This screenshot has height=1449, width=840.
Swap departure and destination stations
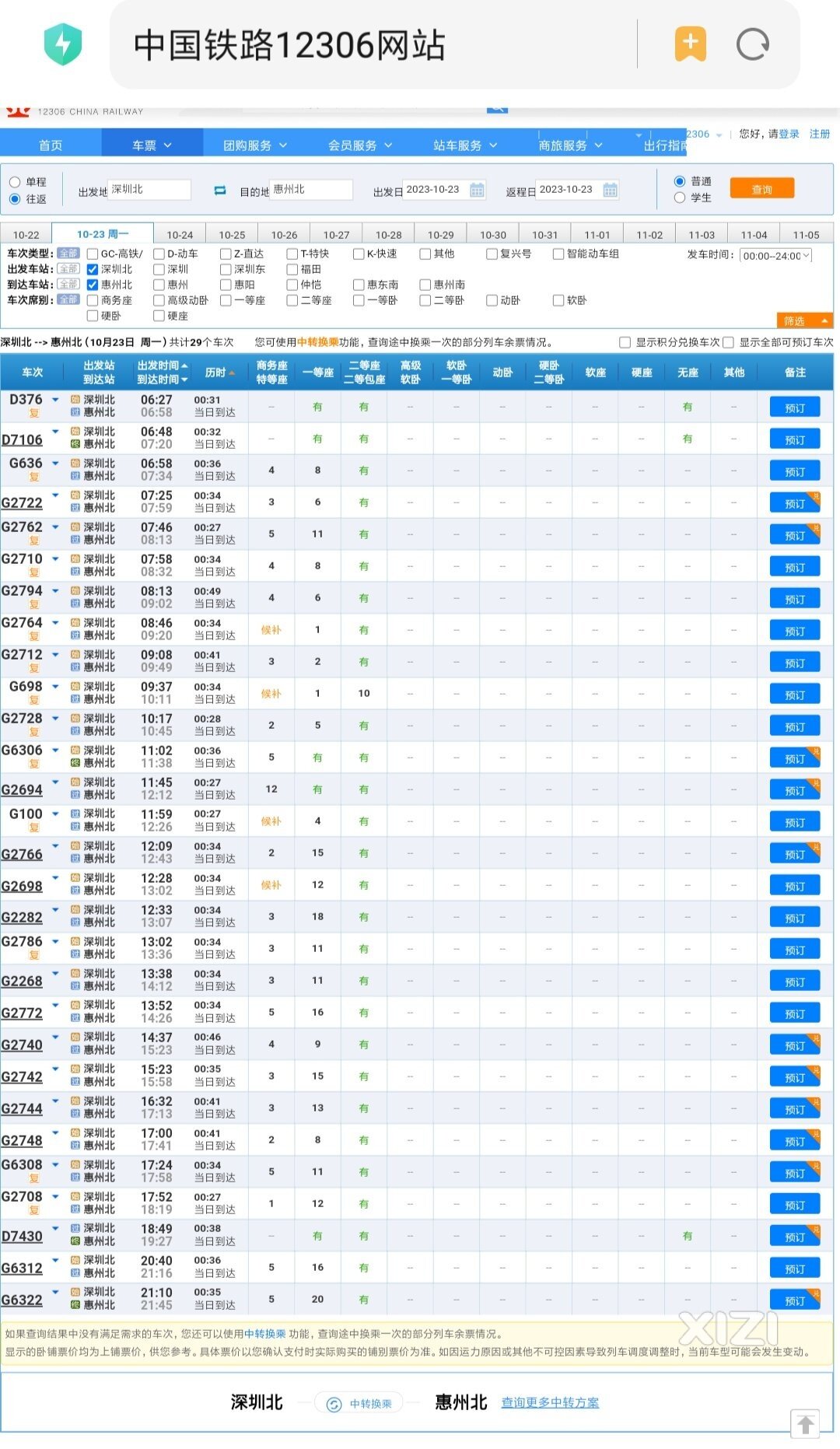click(x=220, y=191)
